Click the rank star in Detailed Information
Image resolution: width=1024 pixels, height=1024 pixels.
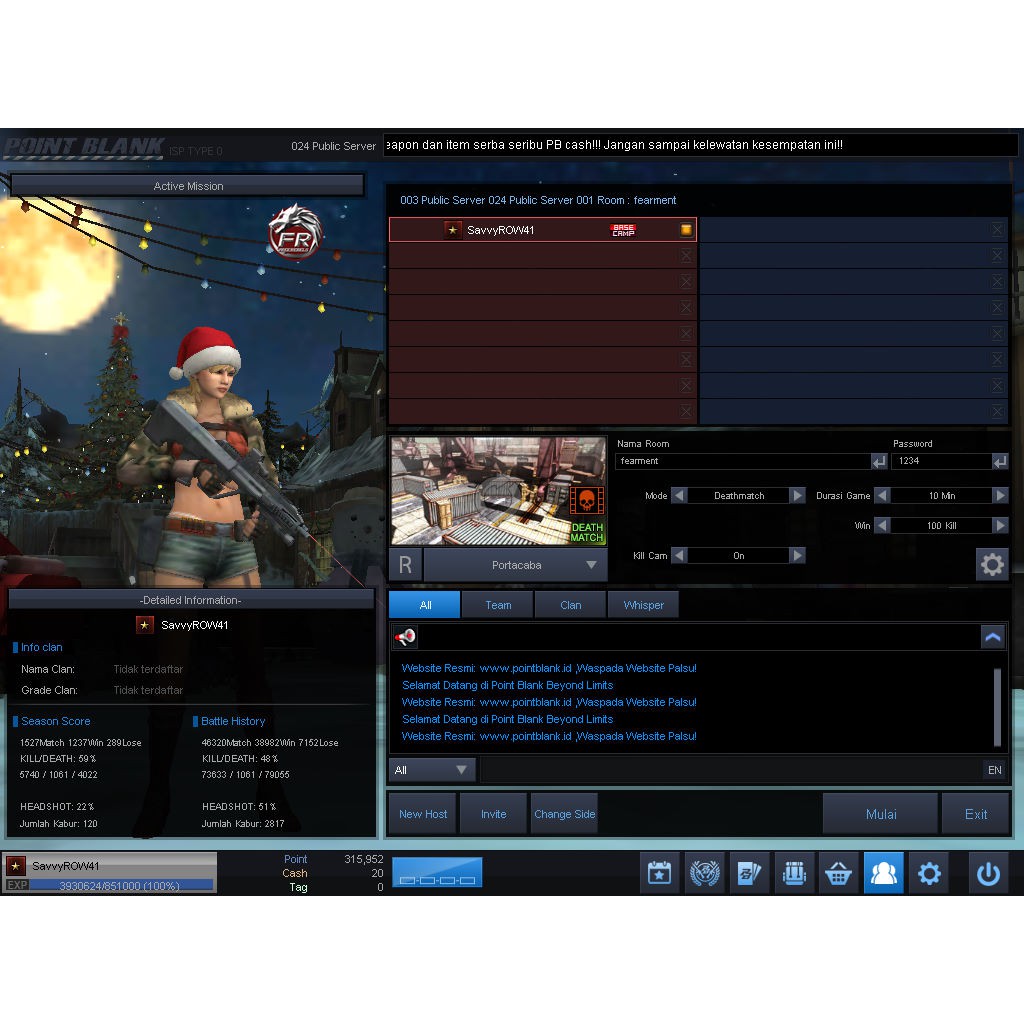144,625
